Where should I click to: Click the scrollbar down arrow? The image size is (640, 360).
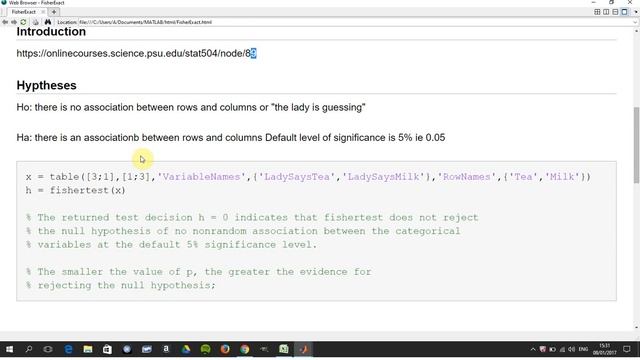tap(636, 327)
